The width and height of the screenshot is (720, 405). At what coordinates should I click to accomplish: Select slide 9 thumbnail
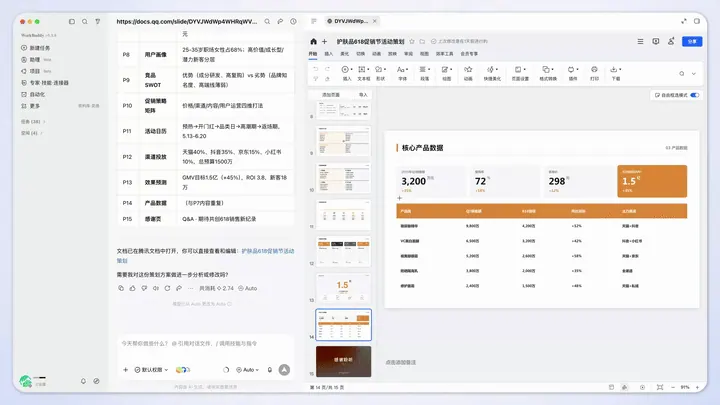343,141
